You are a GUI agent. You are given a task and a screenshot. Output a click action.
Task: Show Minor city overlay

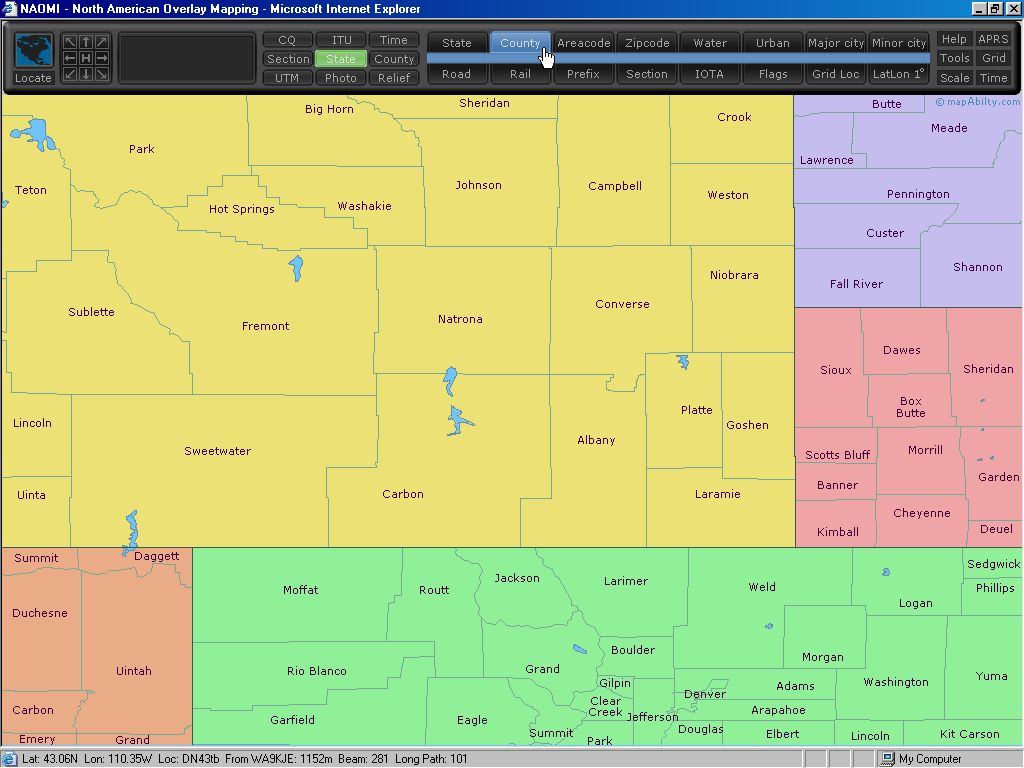(x=899, y=42)
